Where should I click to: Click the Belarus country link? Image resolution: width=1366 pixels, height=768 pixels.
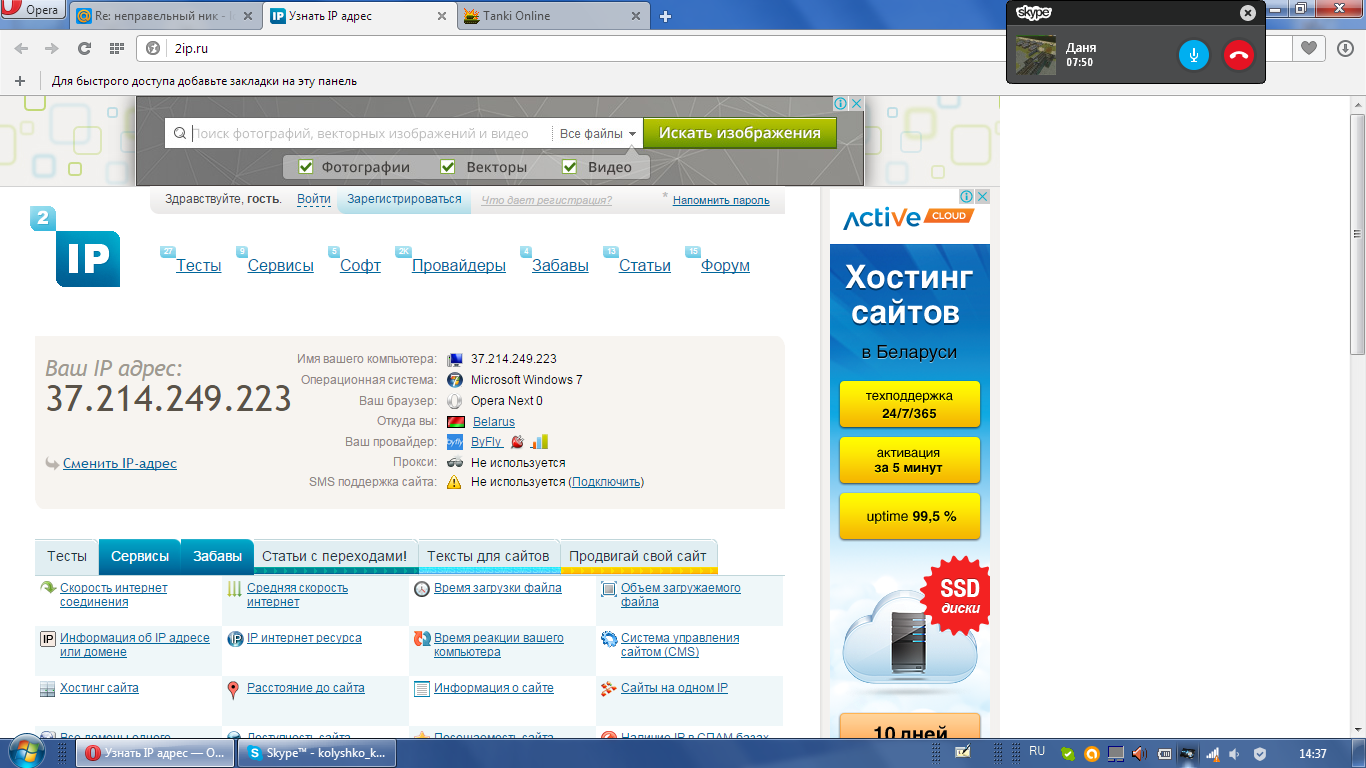tap(494, 422)
